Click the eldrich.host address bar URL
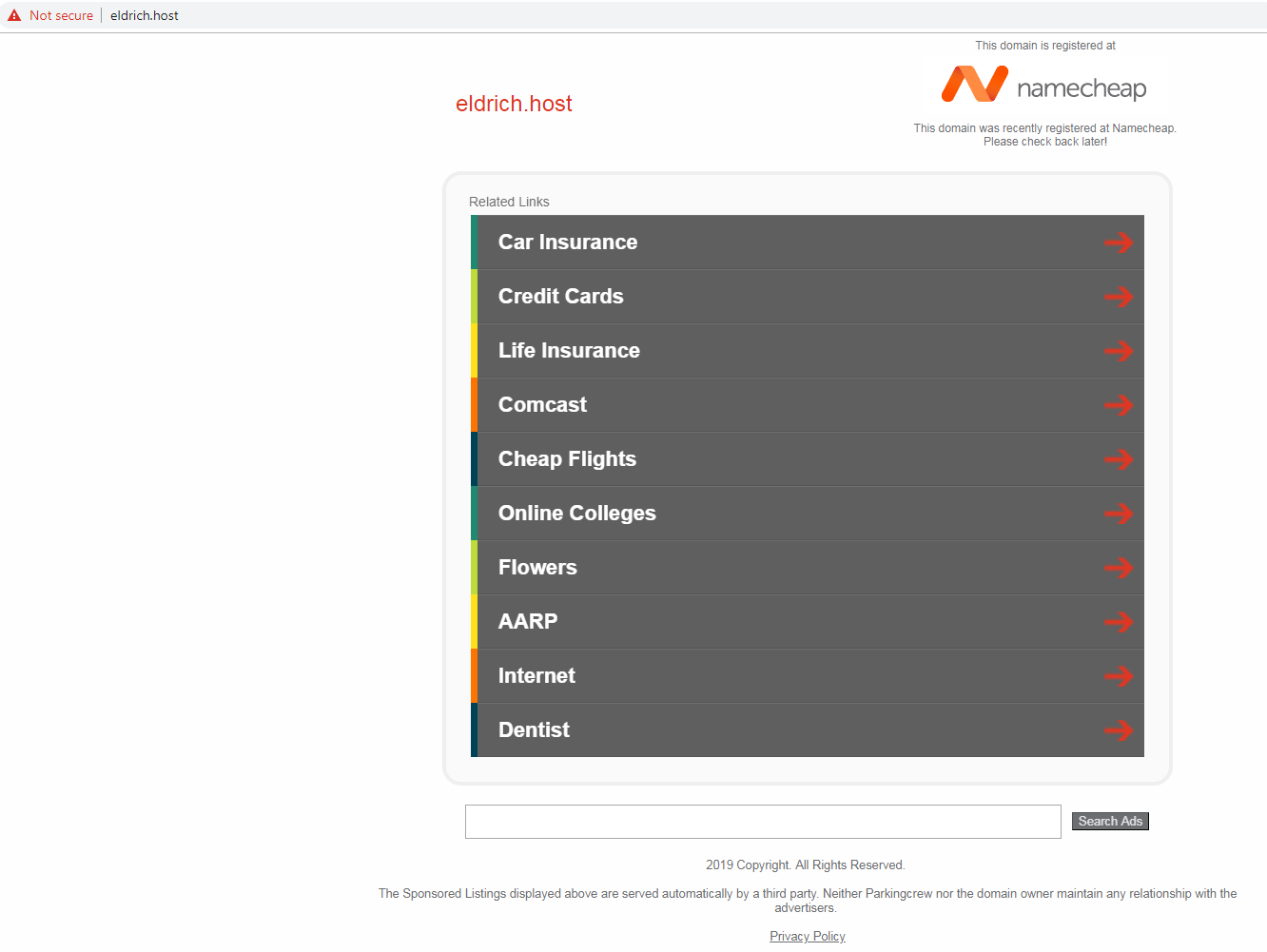The height and width of the screenshot is (952, 1267). 145,15
